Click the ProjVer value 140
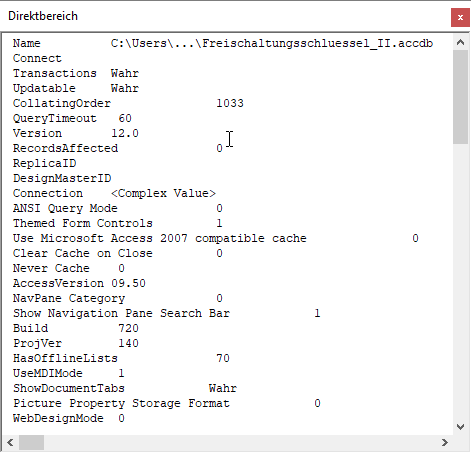 pos(128,343)
